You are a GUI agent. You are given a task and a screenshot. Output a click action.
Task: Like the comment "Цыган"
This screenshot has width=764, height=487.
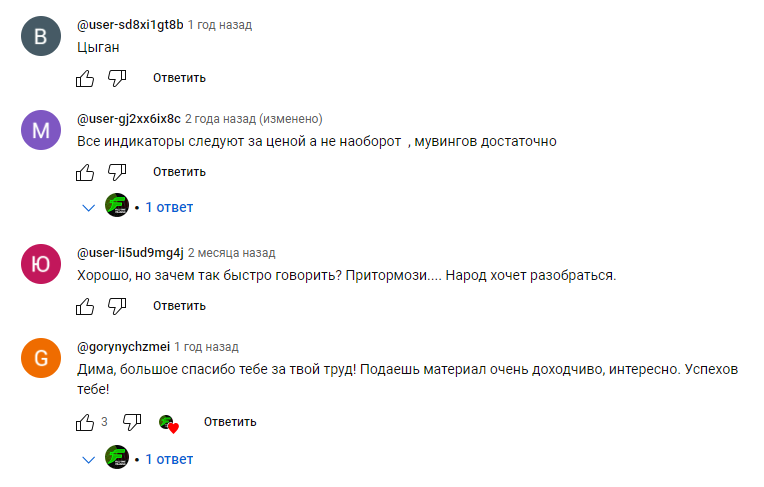[85, 78]
